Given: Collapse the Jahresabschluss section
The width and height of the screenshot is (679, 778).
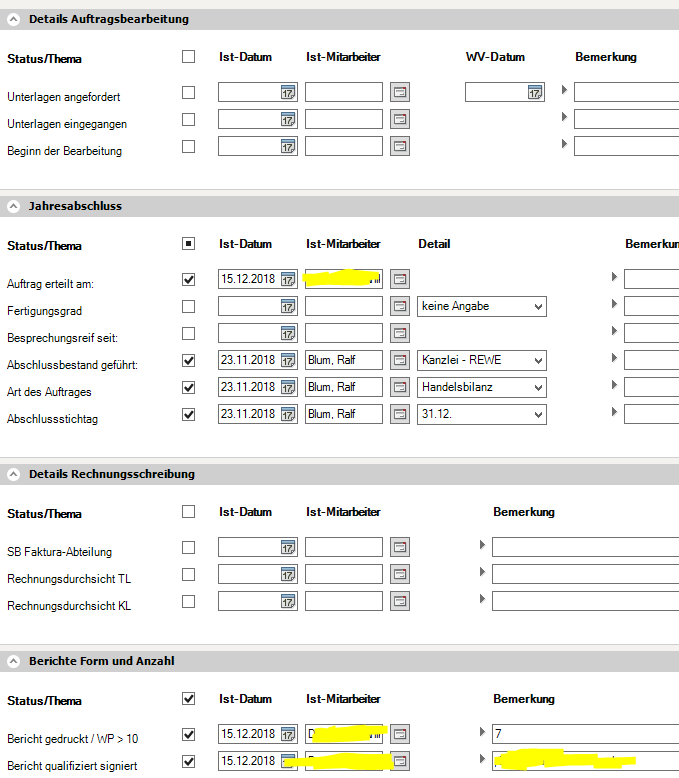Looking at the screenshot, I should 14,206.
